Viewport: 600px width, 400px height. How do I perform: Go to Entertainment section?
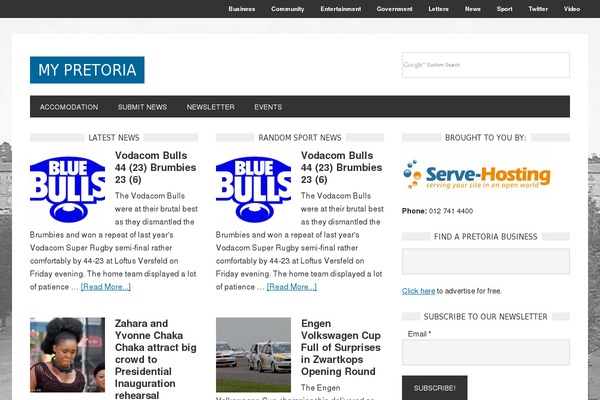(x=341, y=9)
